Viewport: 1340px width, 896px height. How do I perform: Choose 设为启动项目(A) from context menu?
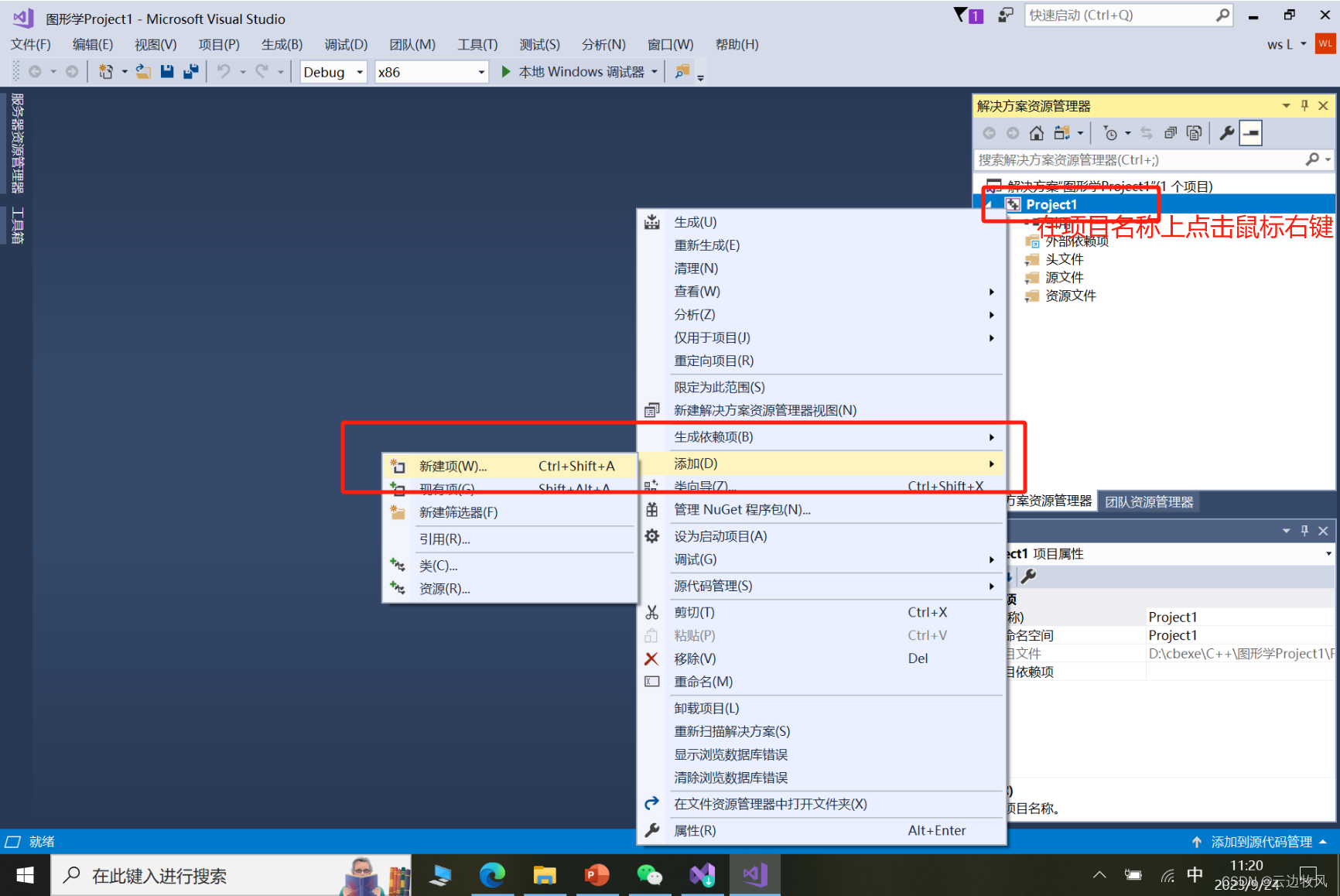pos(821,536)
